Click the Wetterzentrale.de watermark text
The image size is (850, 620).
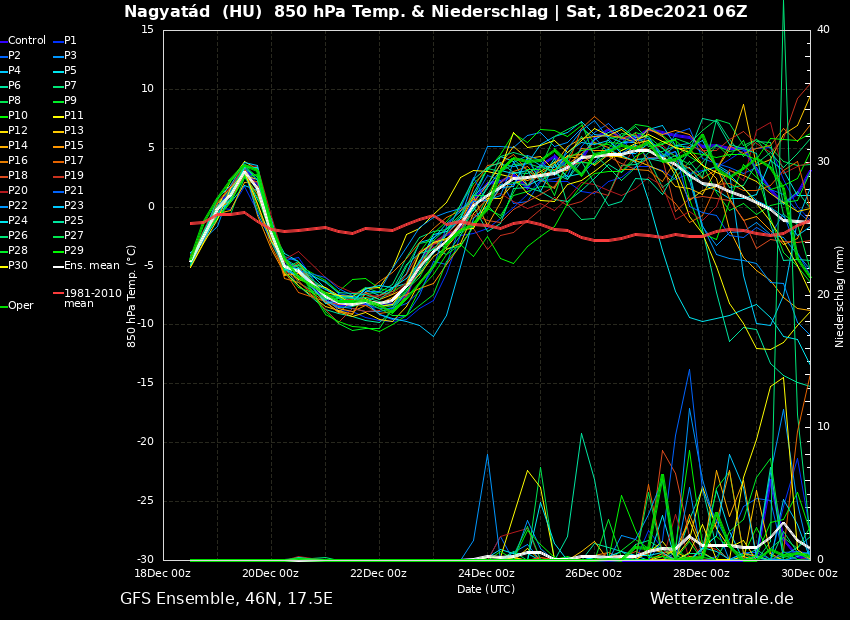pos(721,599)
